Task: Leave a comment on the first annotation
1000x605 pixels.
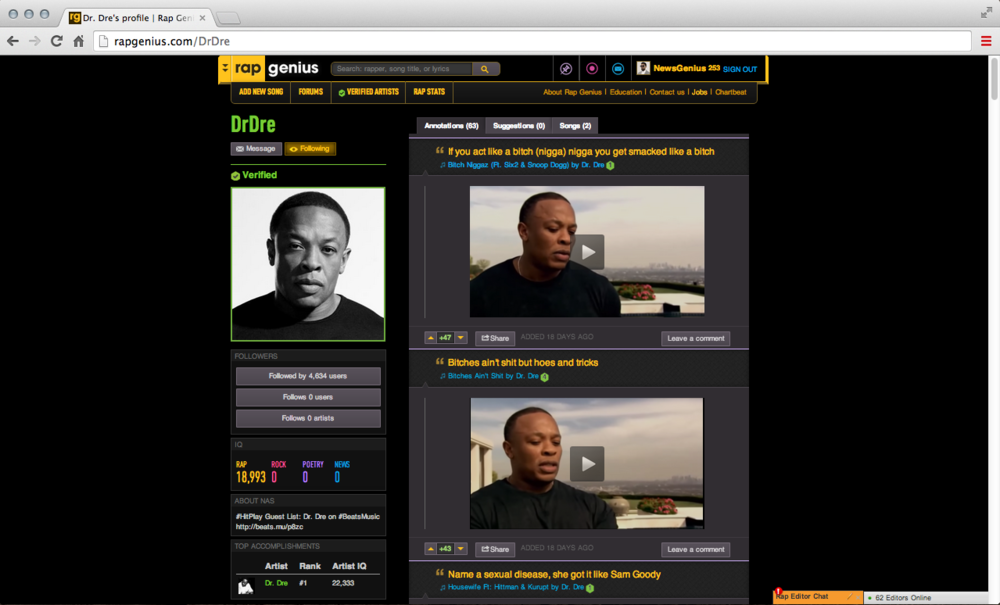Action: pos(695,338)
